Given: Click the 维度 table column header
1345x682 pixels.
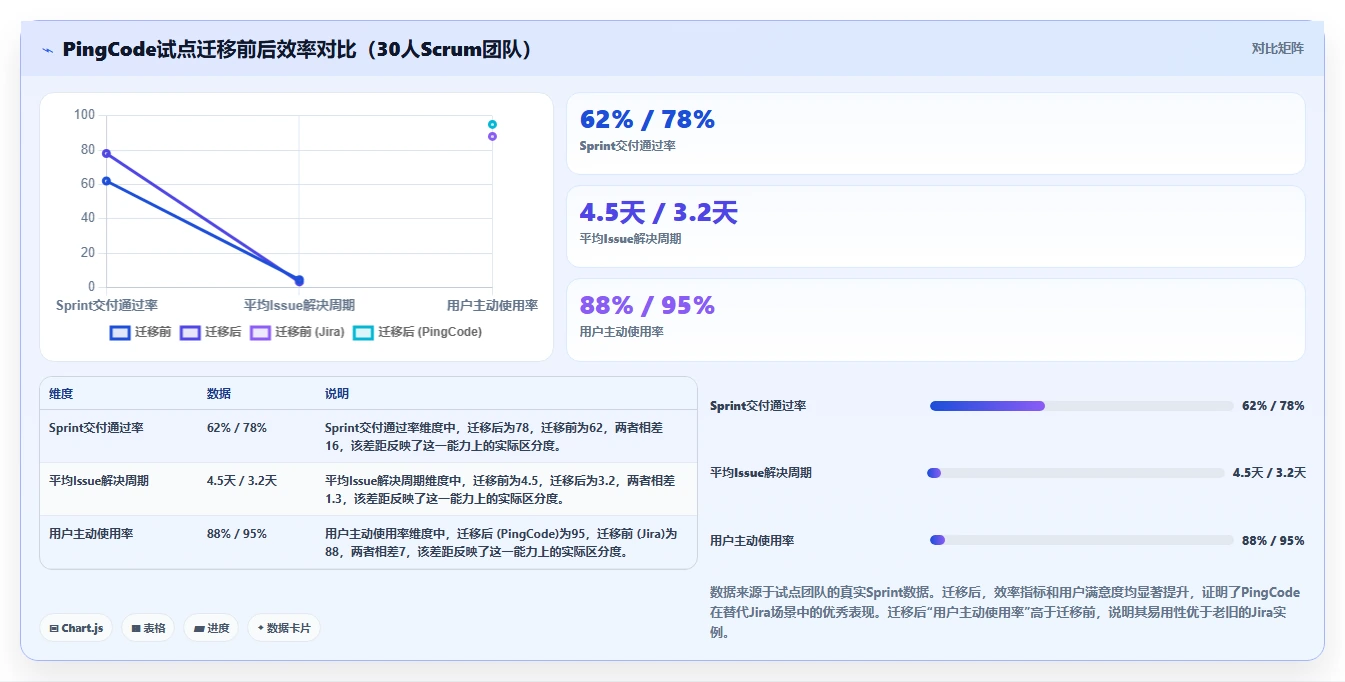Looking at the screenshot, I should 61,394.
